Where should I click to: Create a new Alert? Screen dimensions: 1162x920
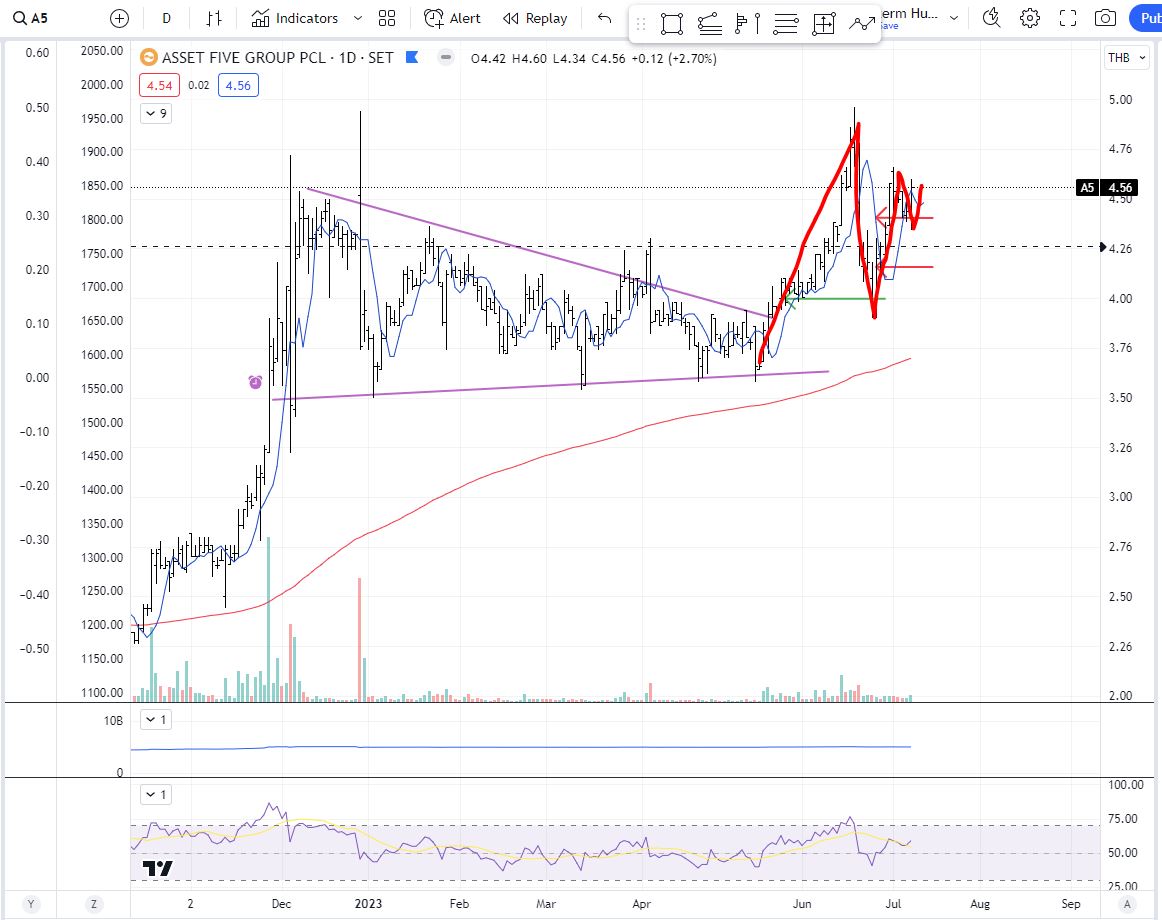[x=452, y=19]
